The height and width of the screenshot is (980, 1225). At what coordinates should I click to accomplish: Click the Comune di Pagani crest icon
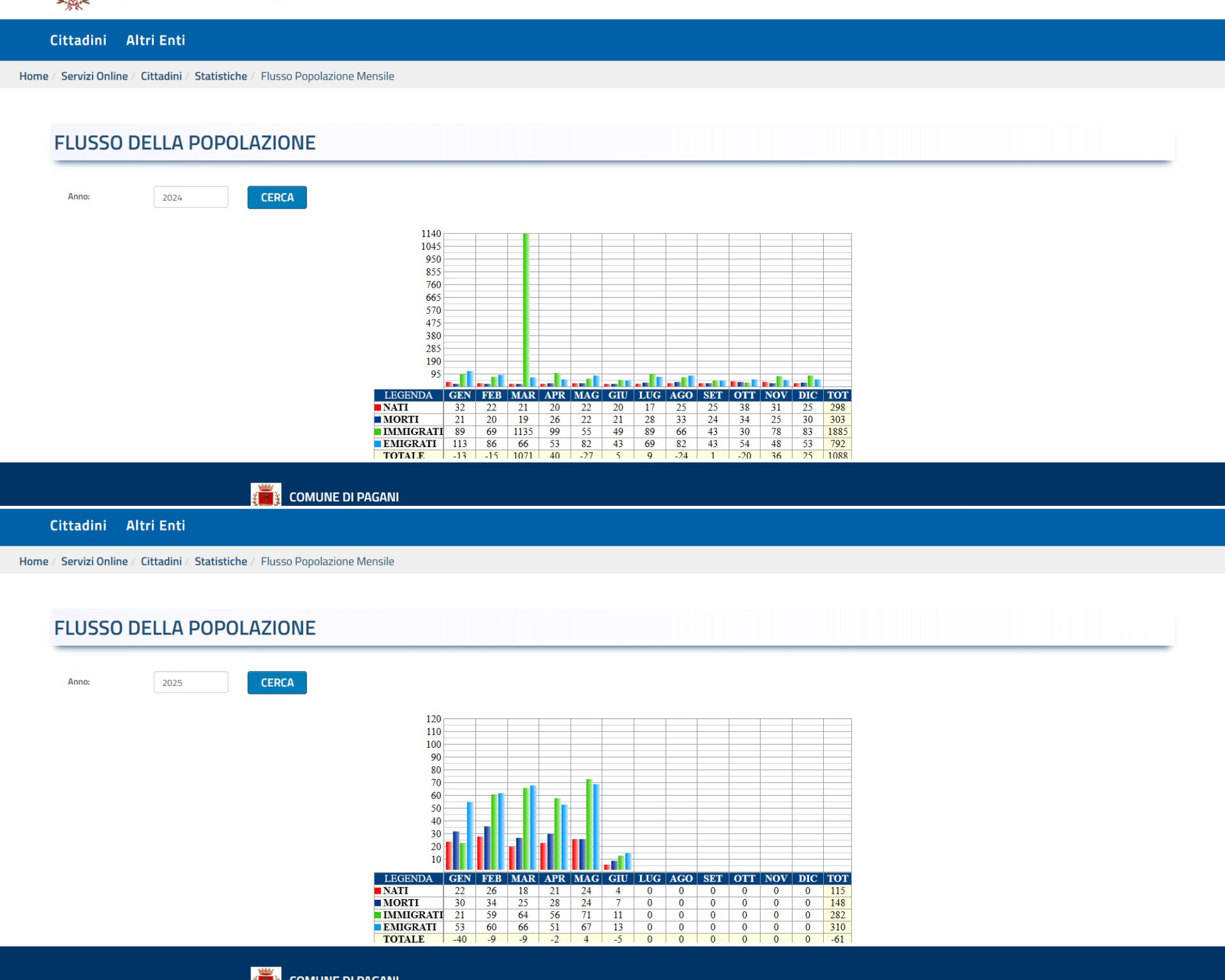[x=266, y=494]
